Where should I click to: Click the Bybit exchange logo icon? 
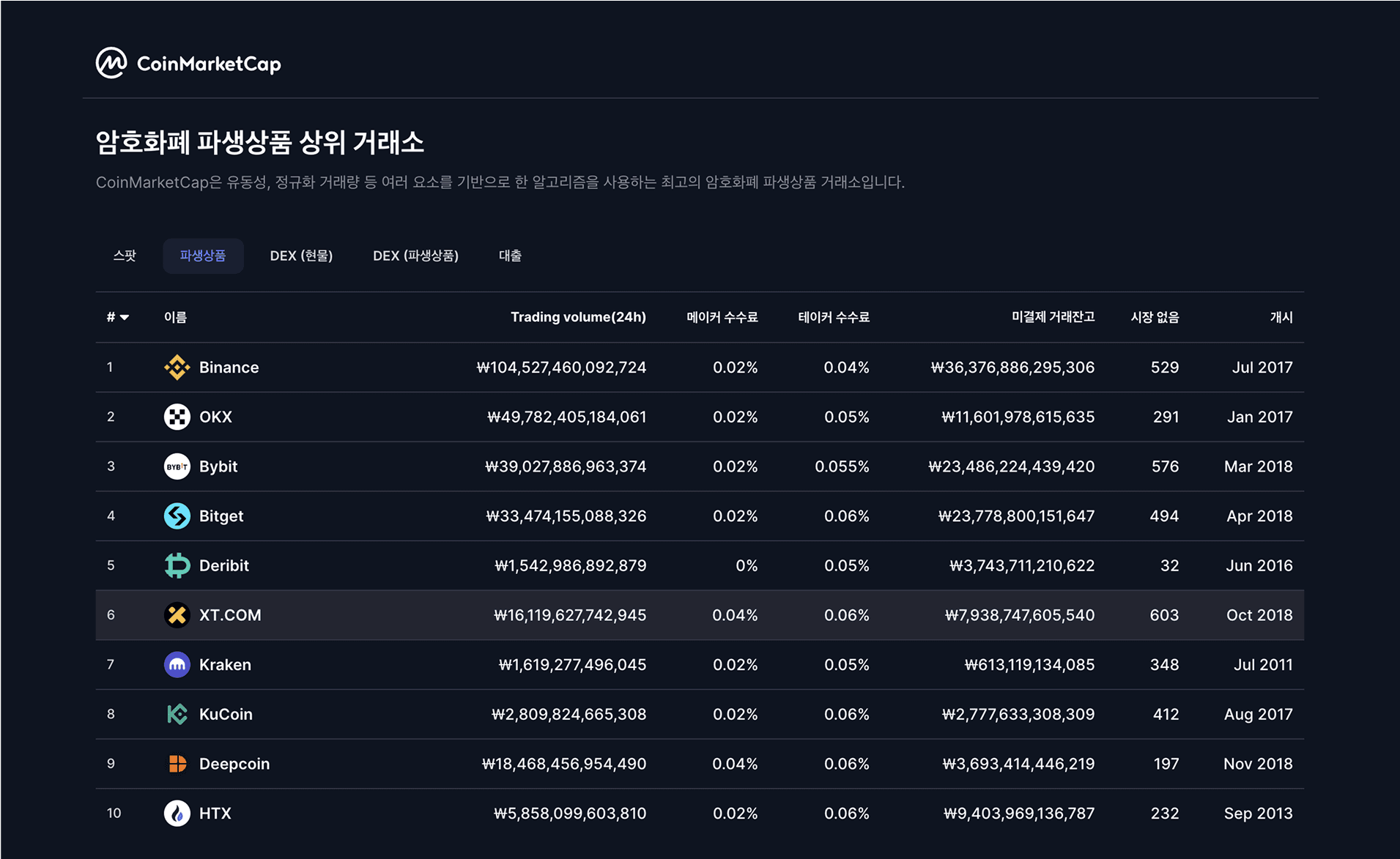coord(177,466)
